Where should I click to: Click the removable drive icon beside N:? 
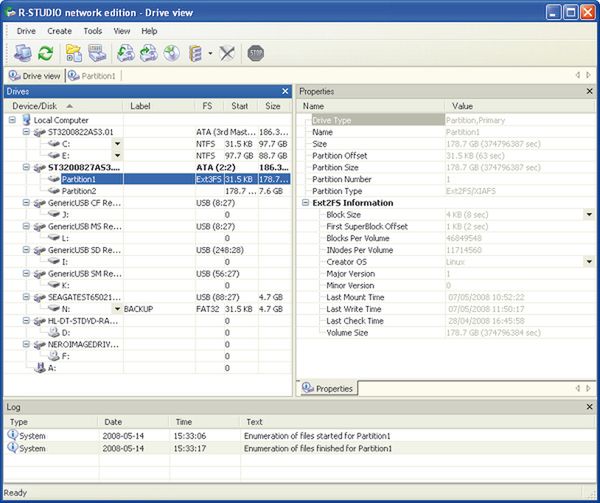(x=54, y=309)
